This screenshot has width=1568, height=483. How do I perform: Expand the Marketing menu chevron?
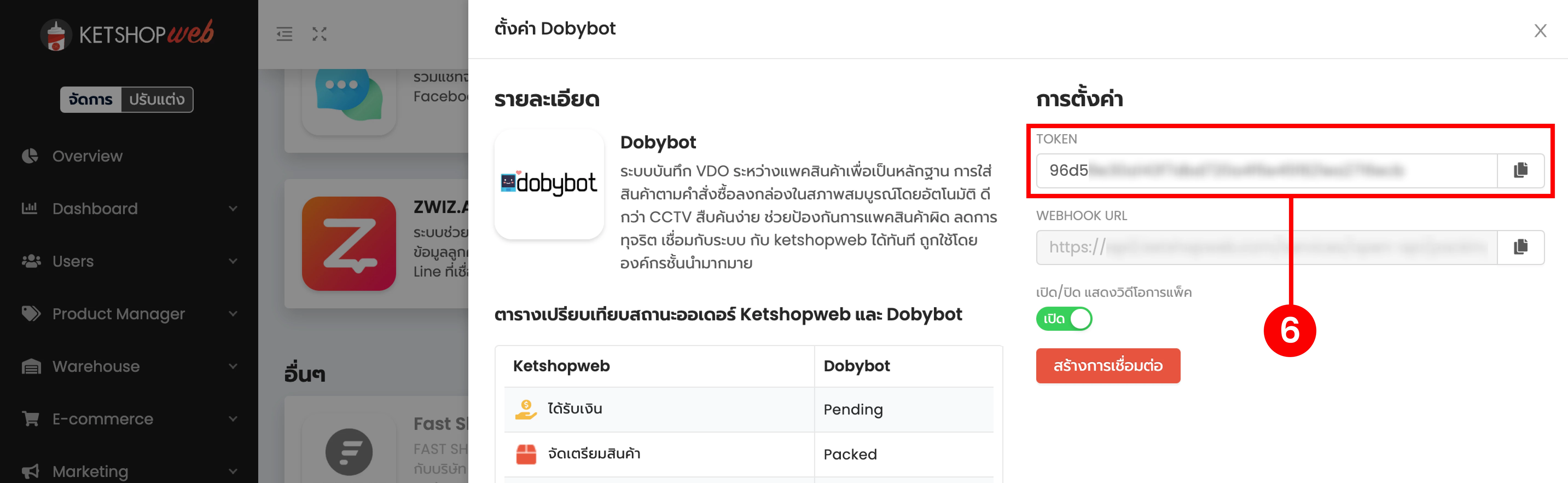click(x=233, y=471)
